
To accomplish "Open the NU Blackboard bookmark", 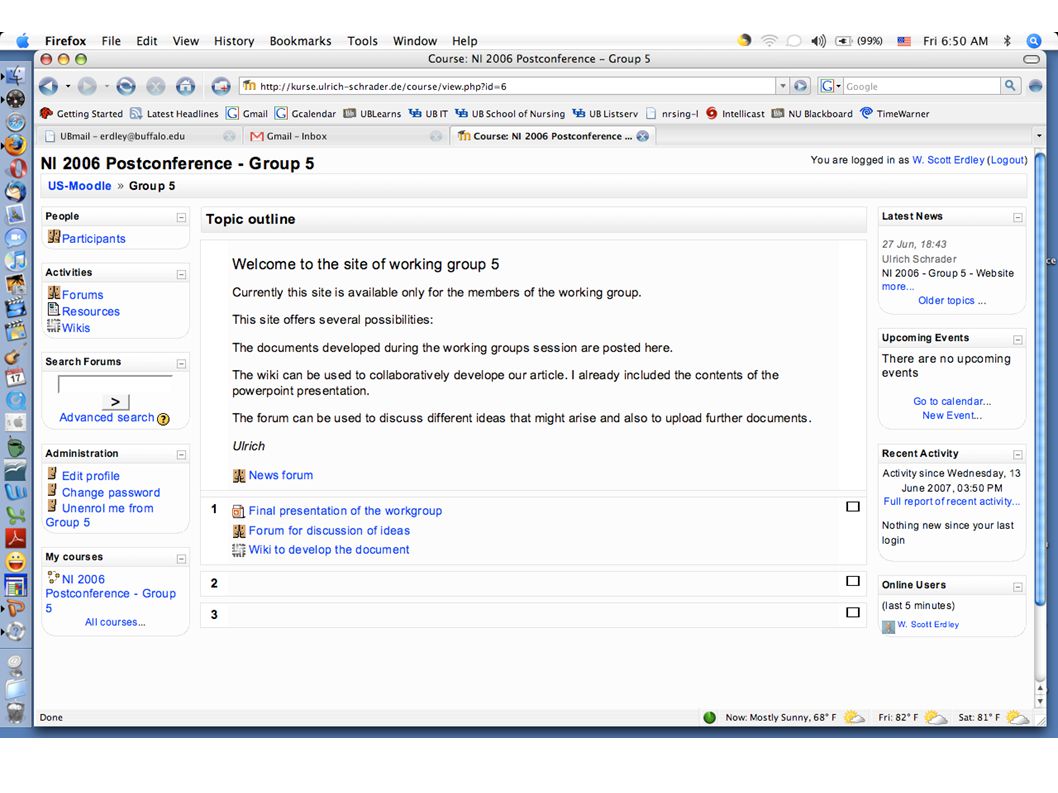I will point(812,113).
